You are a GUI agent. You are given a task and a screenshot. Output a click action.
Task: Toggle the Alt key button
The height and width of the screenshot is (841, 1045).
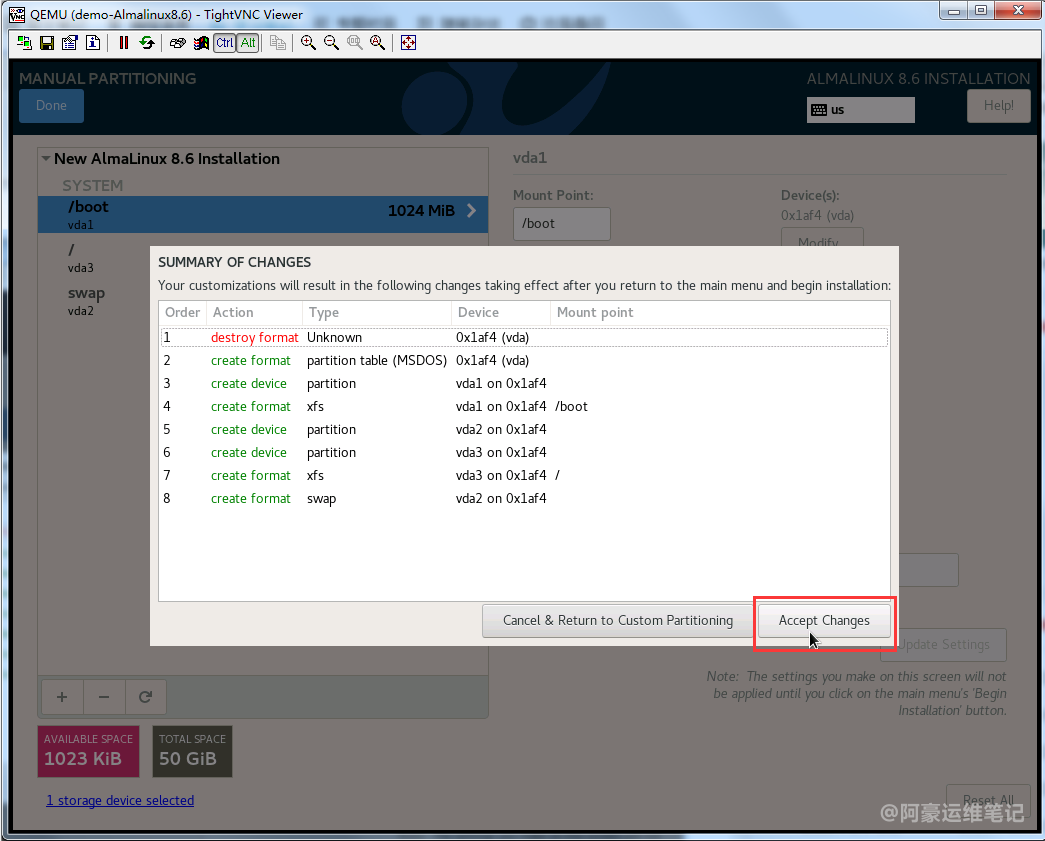pos(248,43)
